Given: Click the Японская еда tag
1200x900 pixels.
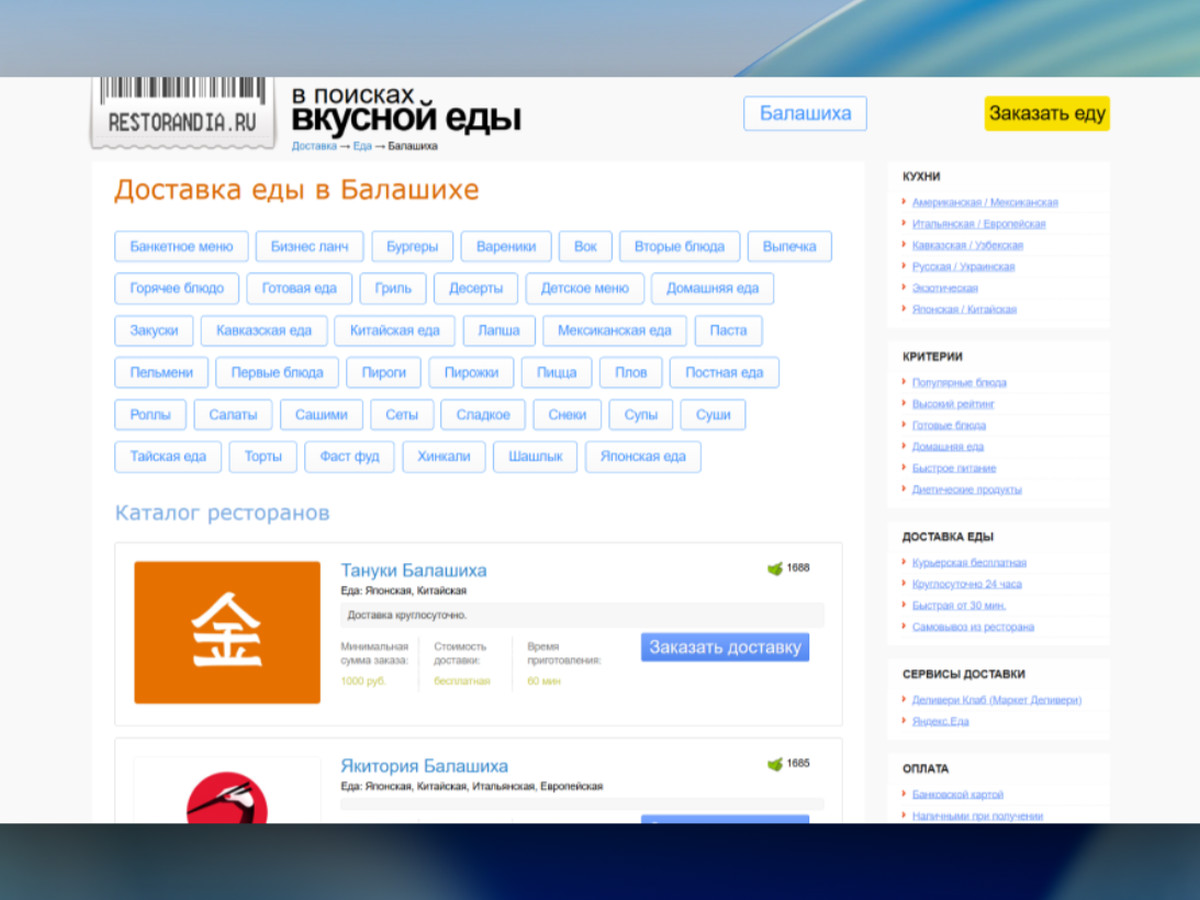Looking at the screenshot, I should point(643,456).
